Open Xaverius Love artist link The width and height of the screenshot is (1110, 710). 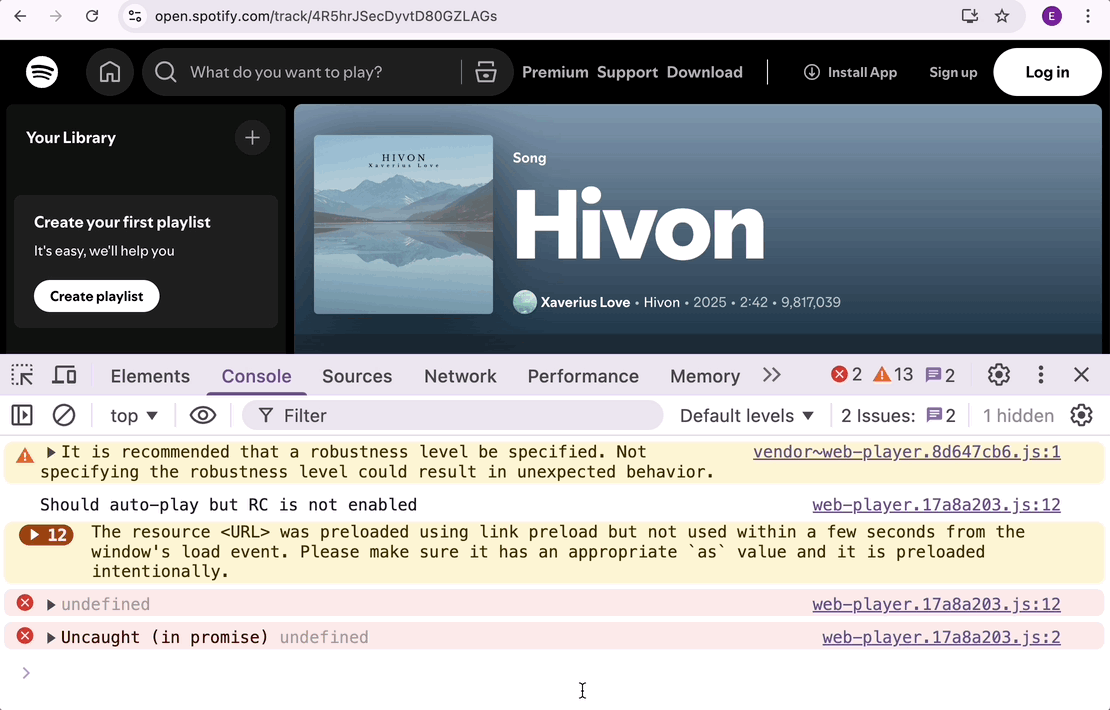click(x=585, y=302)
